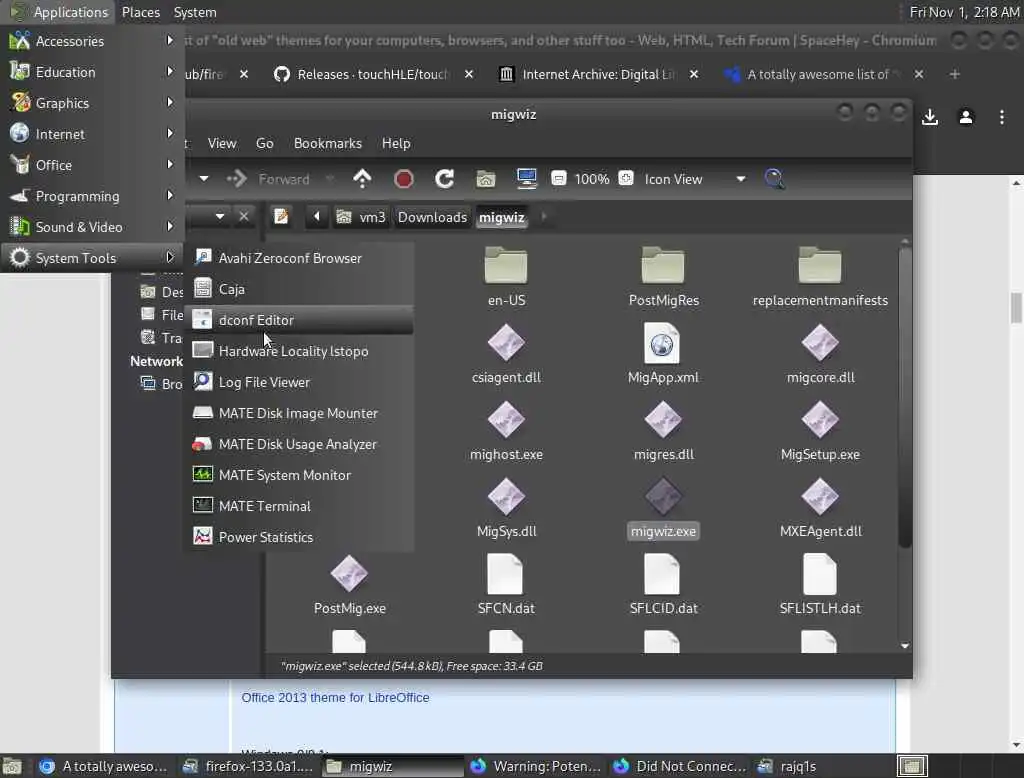This screenshot has width=1024, height=778.
Task: Select the SFLISTLH.dat file
Action: 820,585
